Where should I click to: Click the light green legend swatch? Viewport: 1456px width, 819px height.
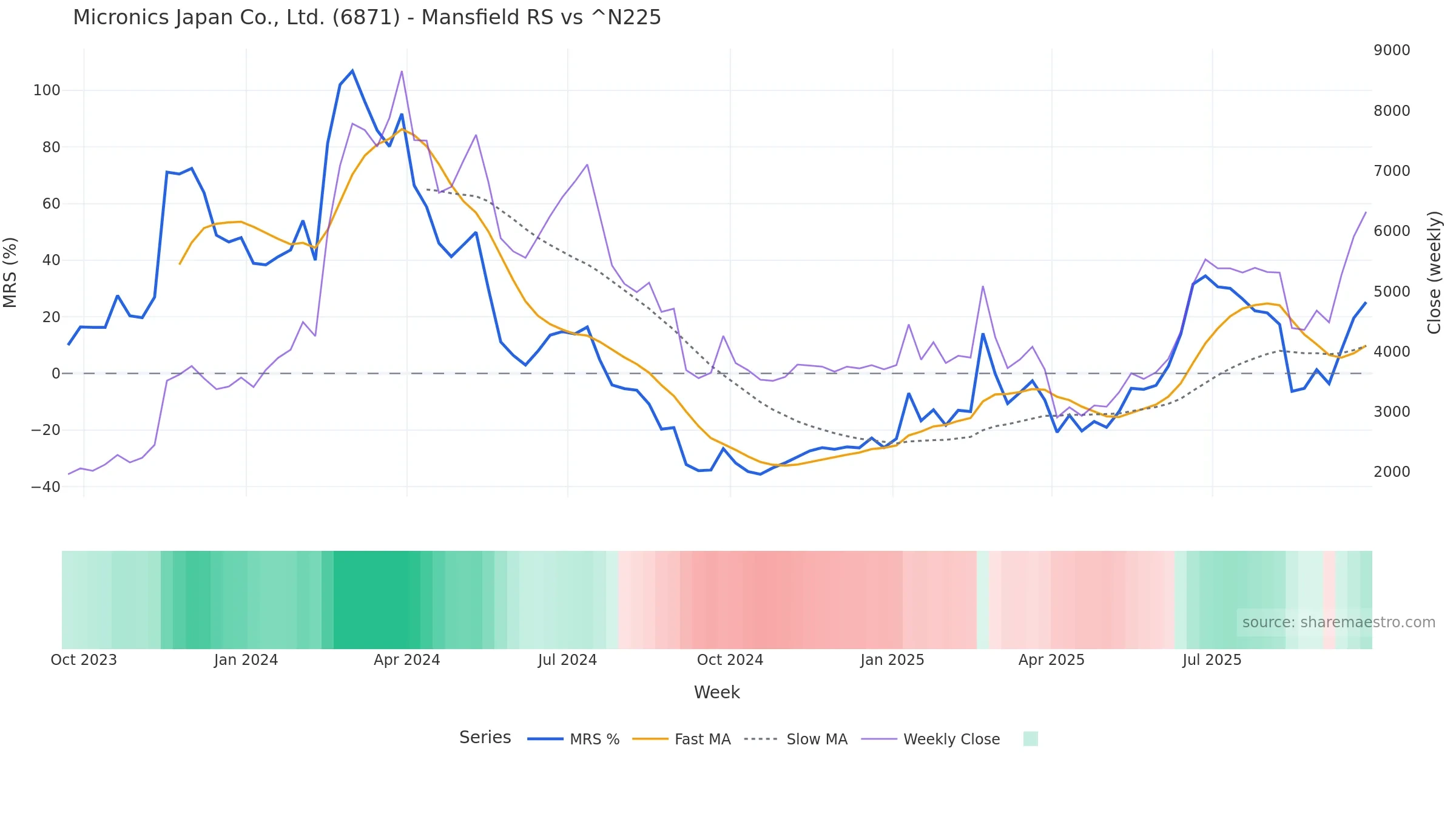coord(1030,738)
